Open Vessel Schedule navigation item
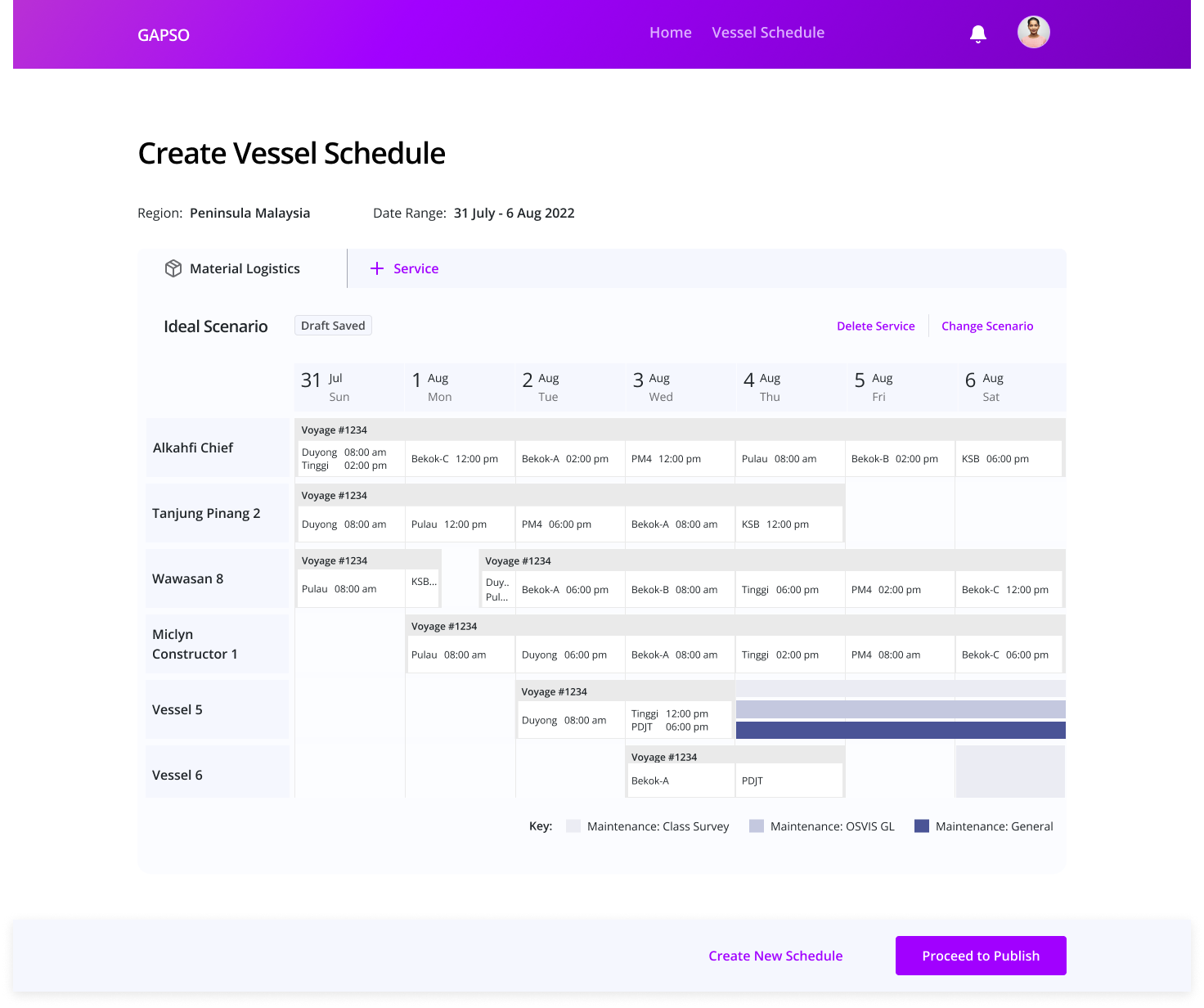 tap(767, 33)
